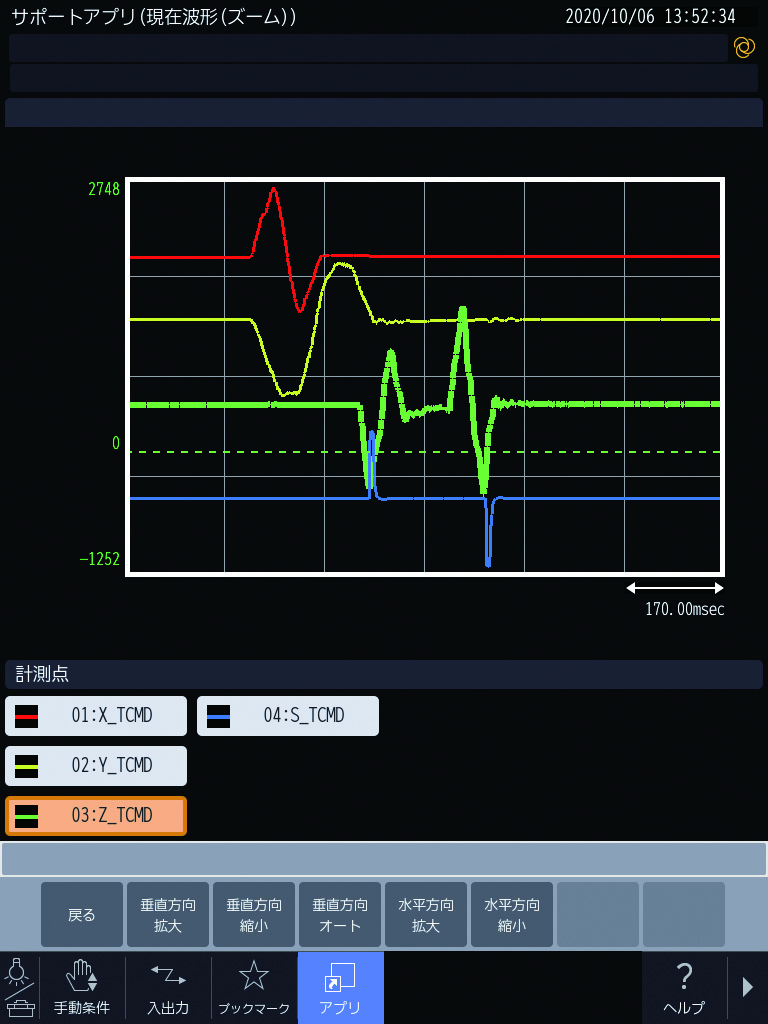This screenshot has width=768, height=1024.
Task: Click 水平方向 縮小 button
Action: click(x=512, y=914)
